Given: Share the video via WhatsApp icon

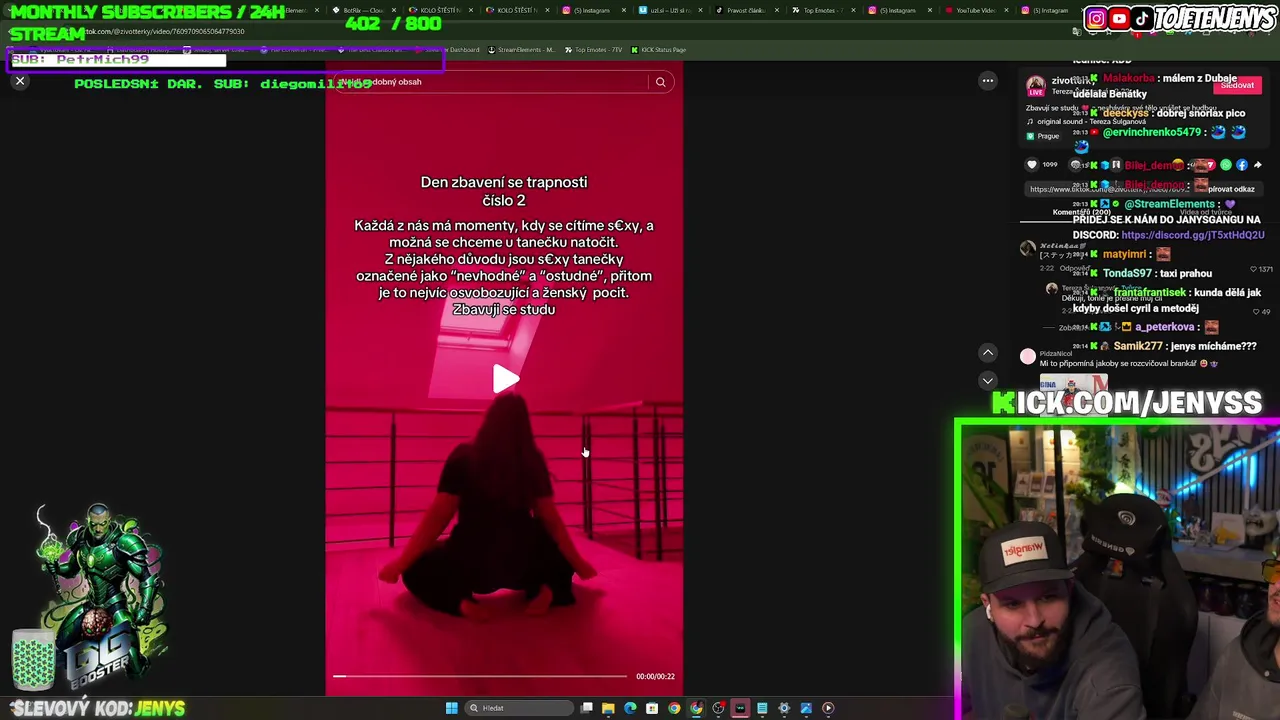Looking at the screenshot, I should 1226,165.
